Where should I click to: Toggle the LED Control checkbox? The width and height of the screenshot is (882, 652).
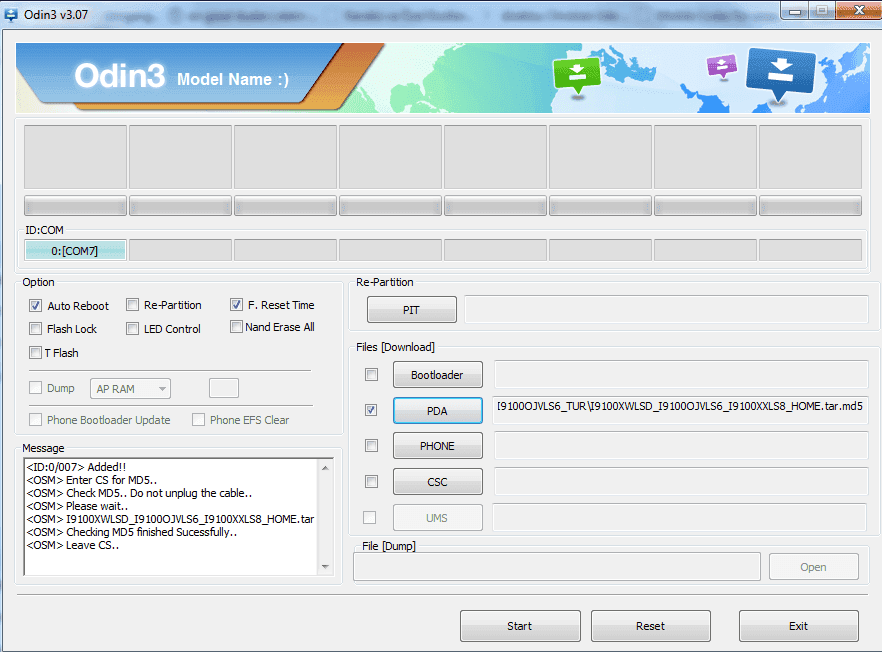(x=133, y=329)
